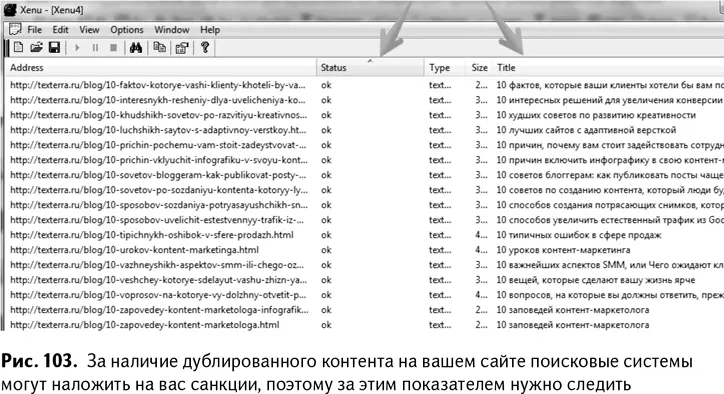This screenshot has height=394, width=724.
Task: Click the Open file folder icon
Action: pyautogui.click(x=36, y=48)
